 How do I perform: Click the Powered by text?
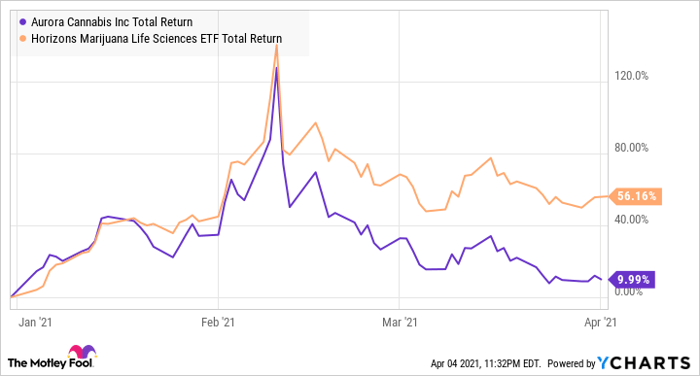click(571, 363)
